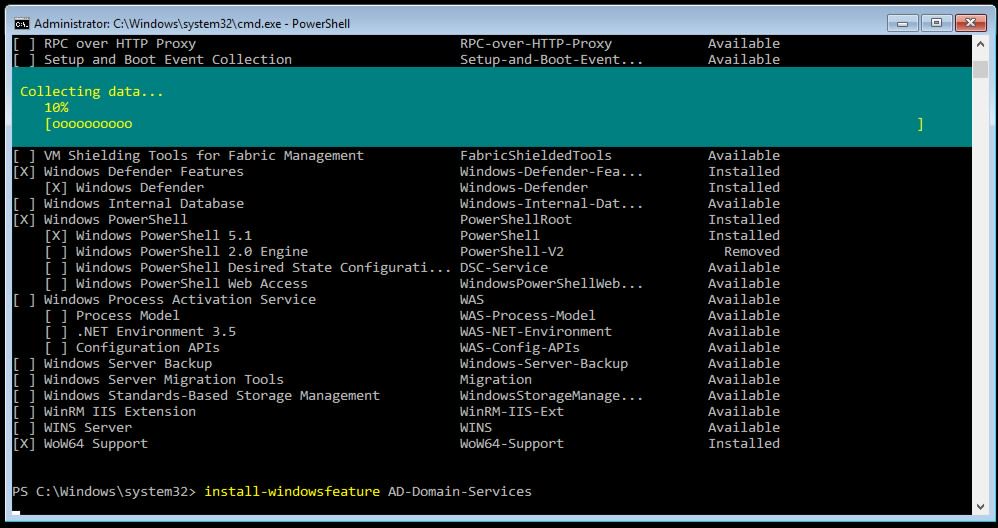This screenshot has width=998, height=528.
Task: Click the name 'WAS-Process-Model'
Action: click(528, 316)
